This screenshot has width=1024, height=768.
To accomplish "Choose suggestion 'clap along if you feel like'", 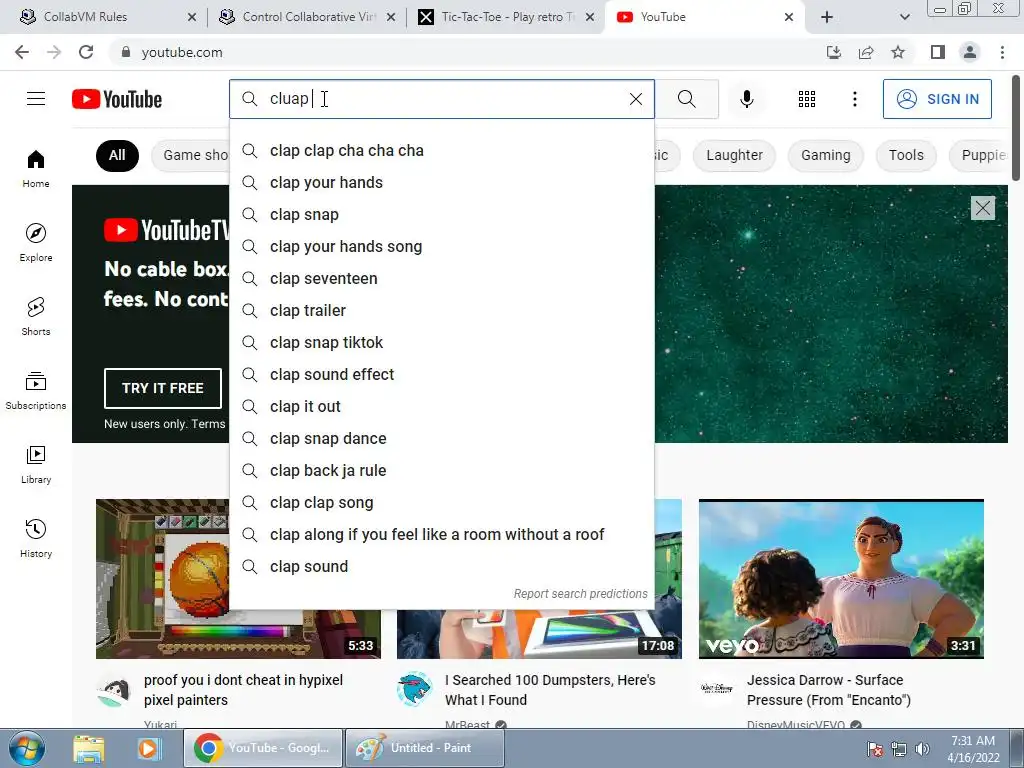I will coord(441,534).
